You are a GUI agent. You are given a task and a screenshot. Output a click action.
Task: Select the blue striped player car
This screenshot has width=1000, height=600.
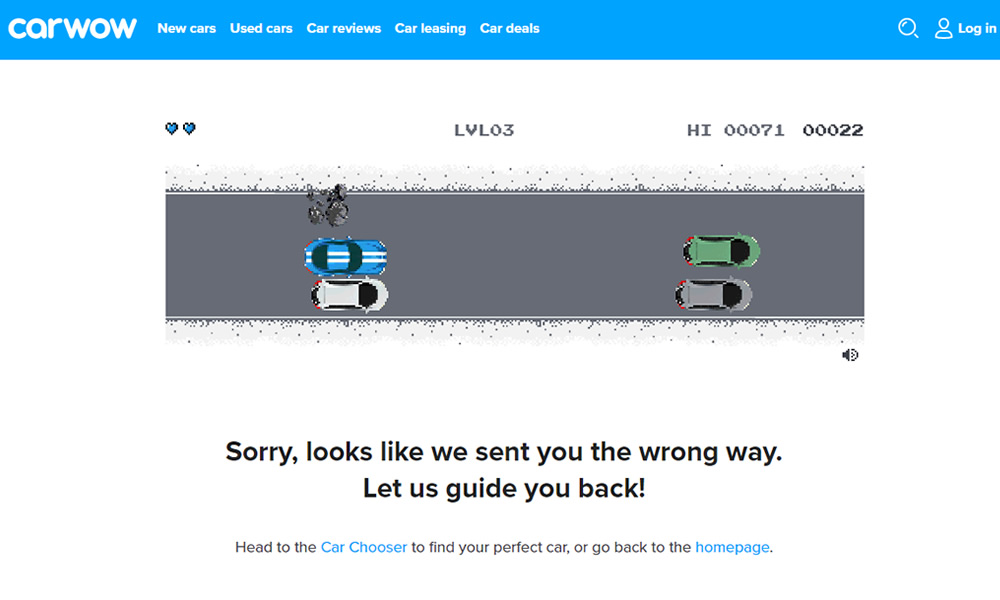coord(345,256)
